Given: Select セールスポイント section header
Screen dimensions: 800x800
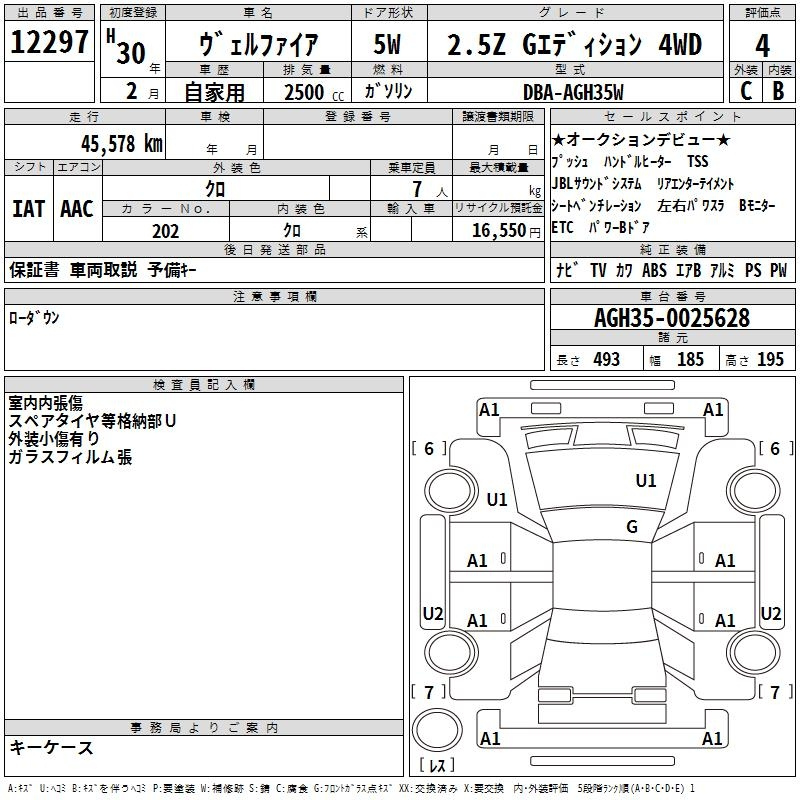Looking at the screenshot, I should [x=672, y=116].
